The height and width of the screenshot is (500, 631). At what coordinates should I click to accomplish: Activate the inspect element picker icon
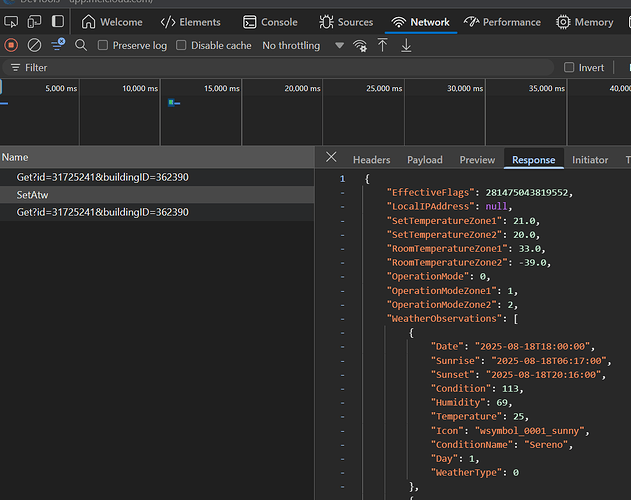[x=11, y=22]
